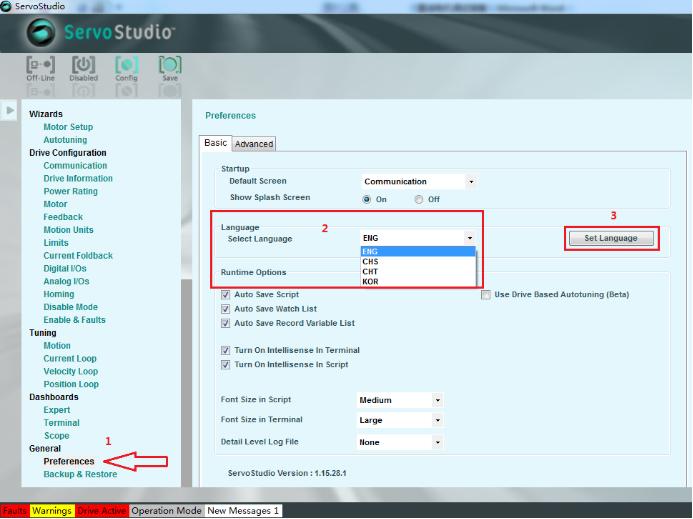Uncheck Auto Save Script checkbox
Viewport: 693px width, 519px height.
point(225,295)
